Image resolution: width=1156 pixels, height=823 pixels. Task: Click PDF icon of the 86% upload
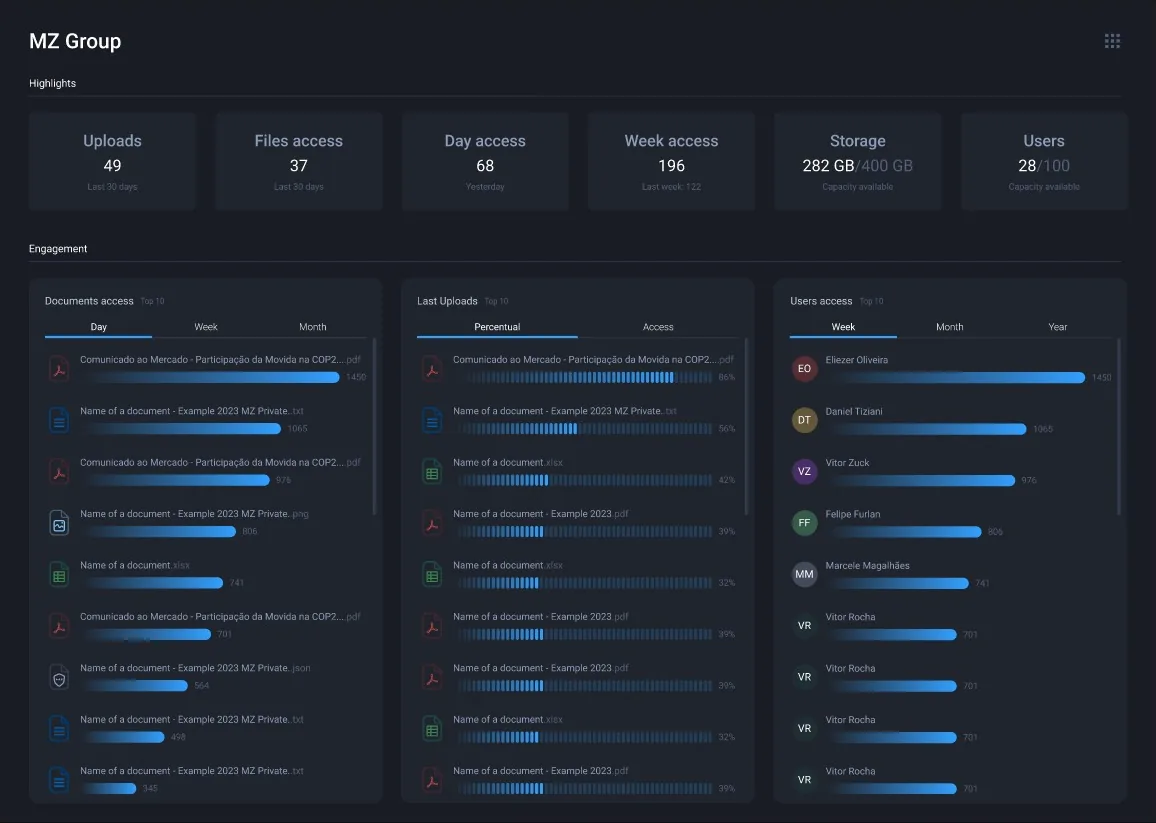[x=432, y=368]
